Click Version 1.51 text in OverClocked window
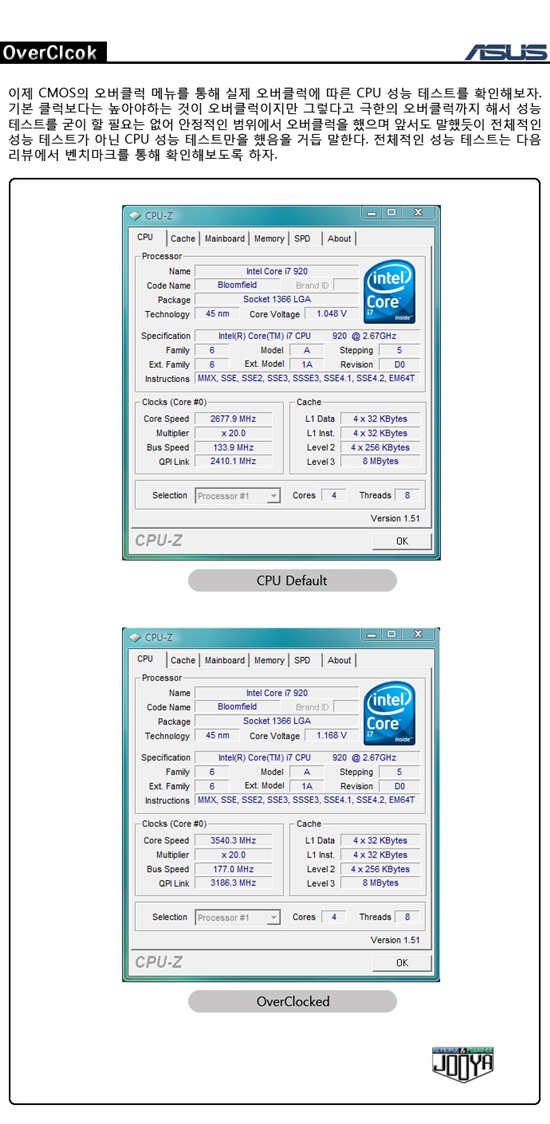This screenshot has width=550, height=1124. (x=395, y=940)
